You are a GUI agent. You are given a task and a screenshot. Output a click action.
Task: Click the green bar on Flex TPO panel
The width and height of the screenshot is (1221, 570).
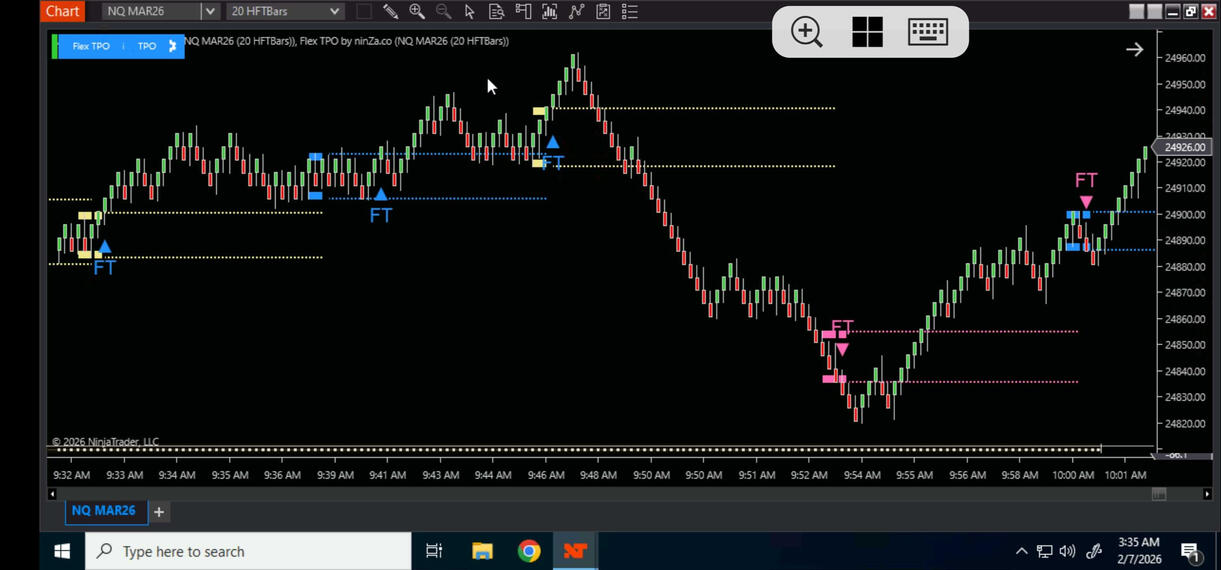tap(55, 46)
